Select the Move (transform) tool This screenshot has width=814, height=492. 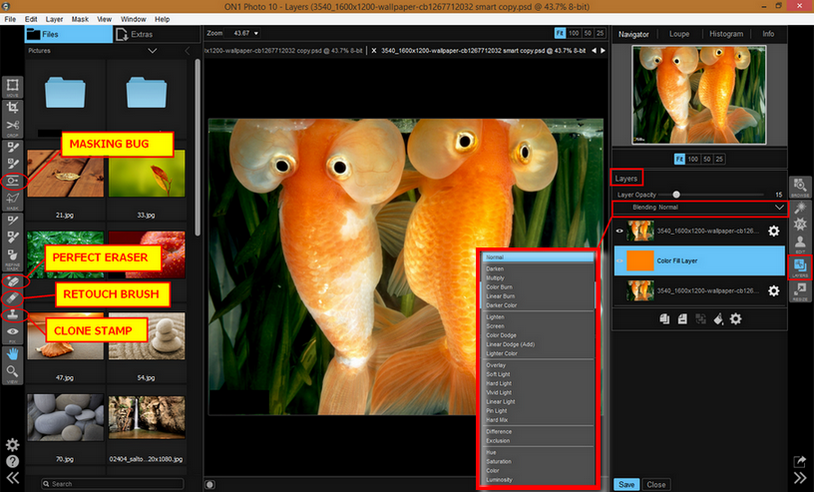click(12, 85)
